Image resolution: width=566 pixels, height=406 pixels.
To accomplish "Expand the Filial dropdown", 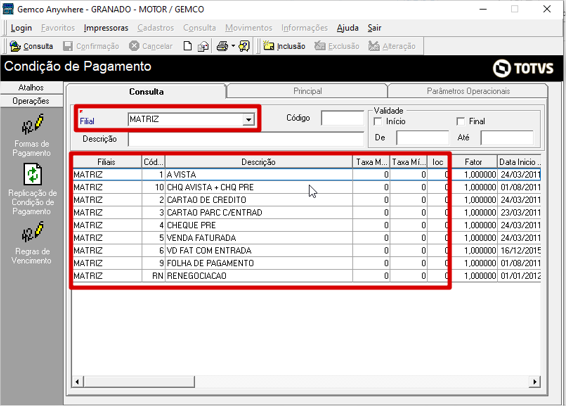I will click(248, 119).
